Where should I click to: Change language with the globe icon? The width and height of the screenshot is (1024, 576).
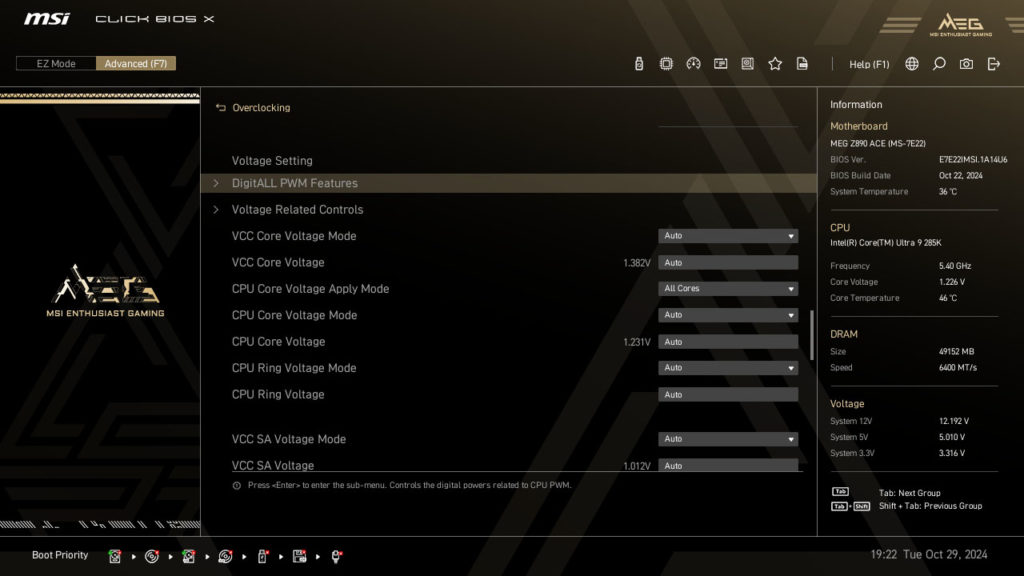click(x=912, y=63)
